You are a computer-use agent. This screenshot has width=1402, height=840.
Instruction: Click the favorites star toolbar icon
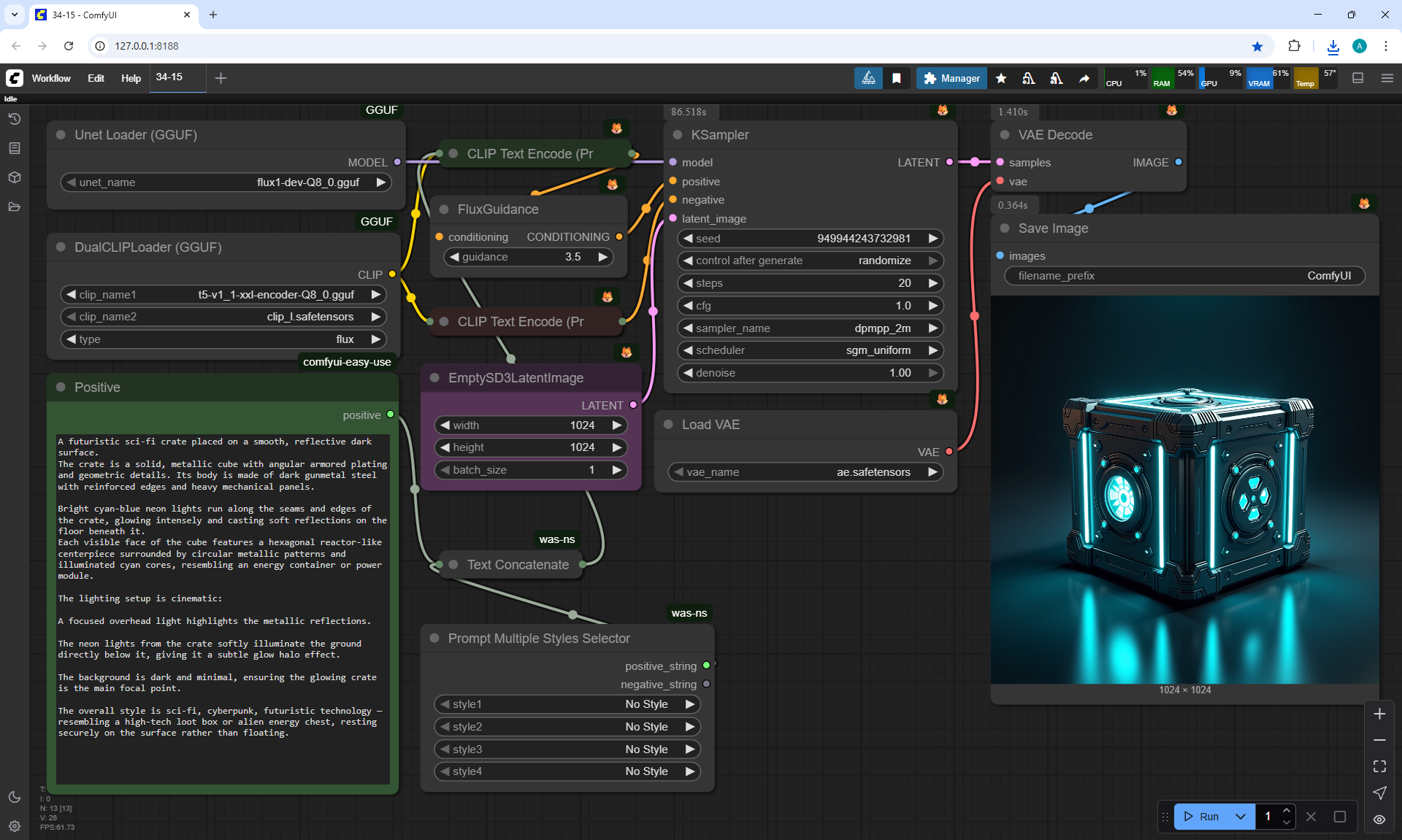click(x=1001, y=78)
